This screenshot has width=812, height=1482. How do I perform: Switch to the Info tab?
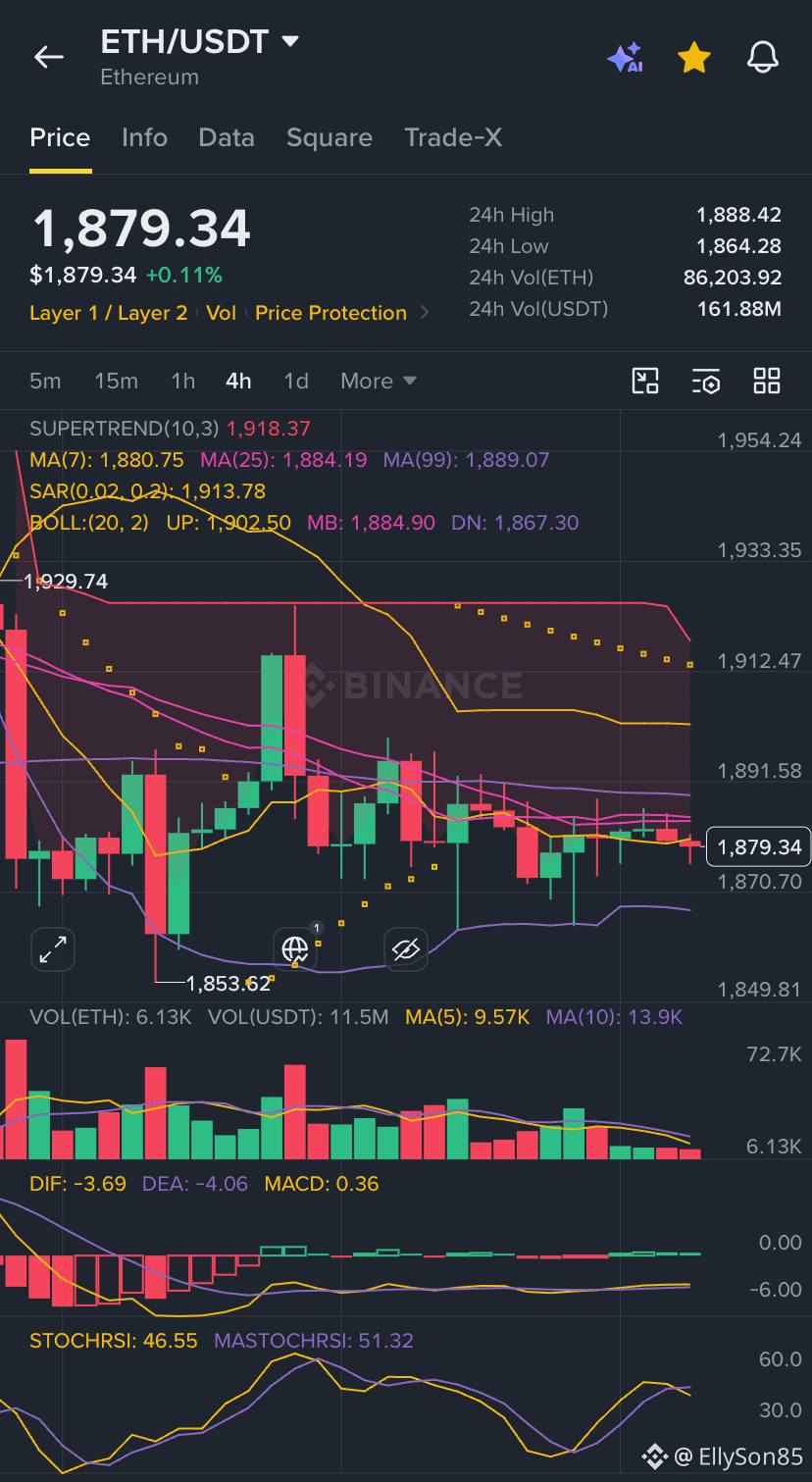point(144,137)
